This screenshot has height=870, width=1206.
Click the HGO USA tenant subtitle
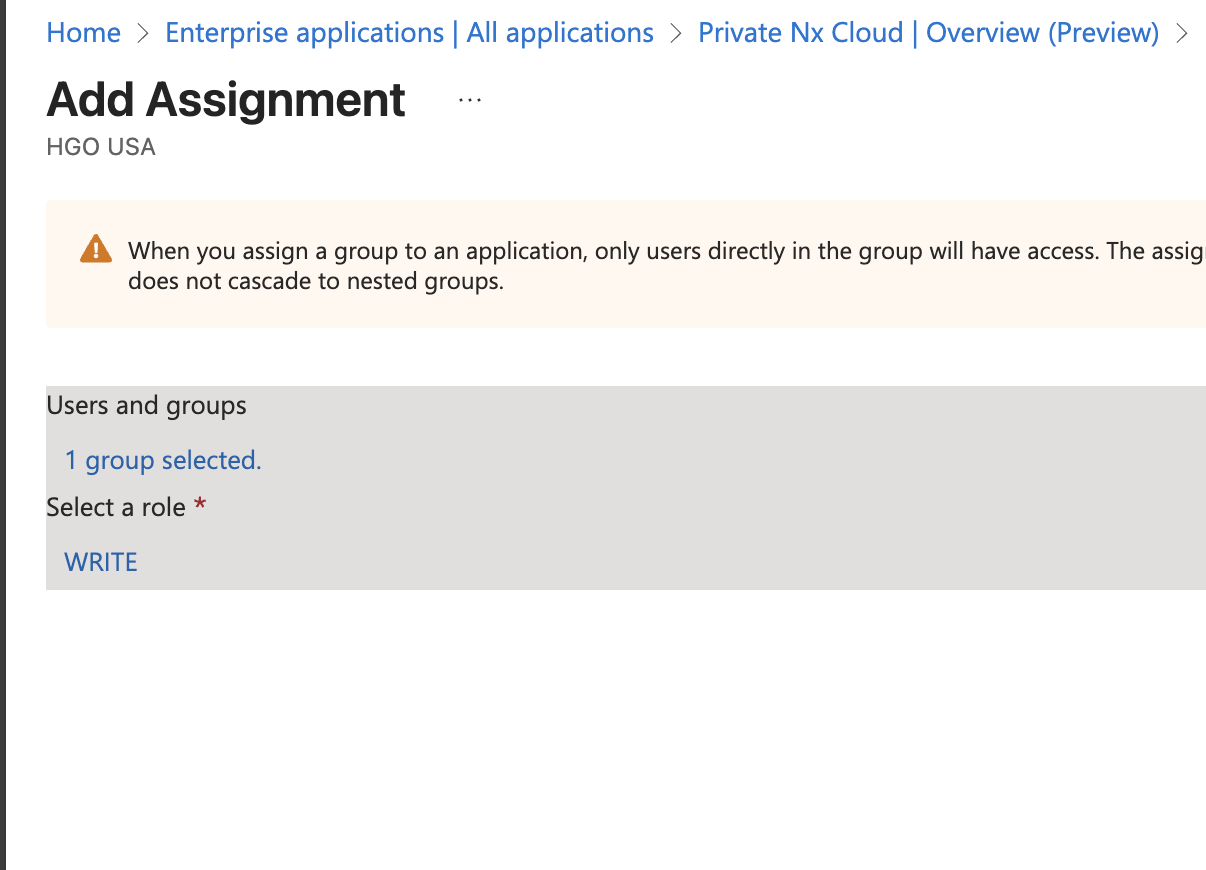coord(101,147)
